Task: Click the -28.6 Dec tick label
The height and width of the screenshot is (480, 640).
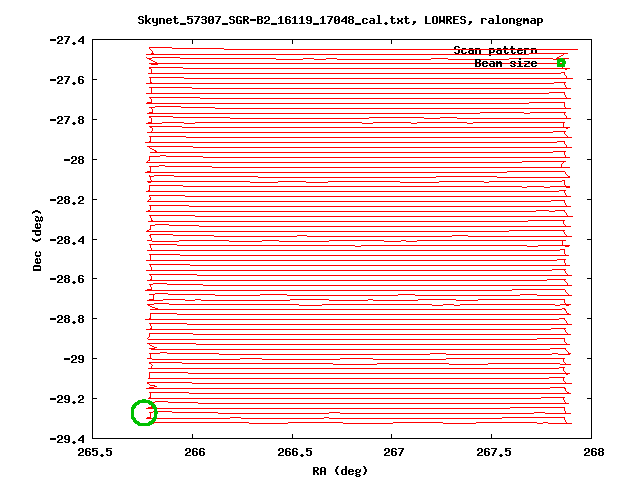Action: (x=67, y=279)
